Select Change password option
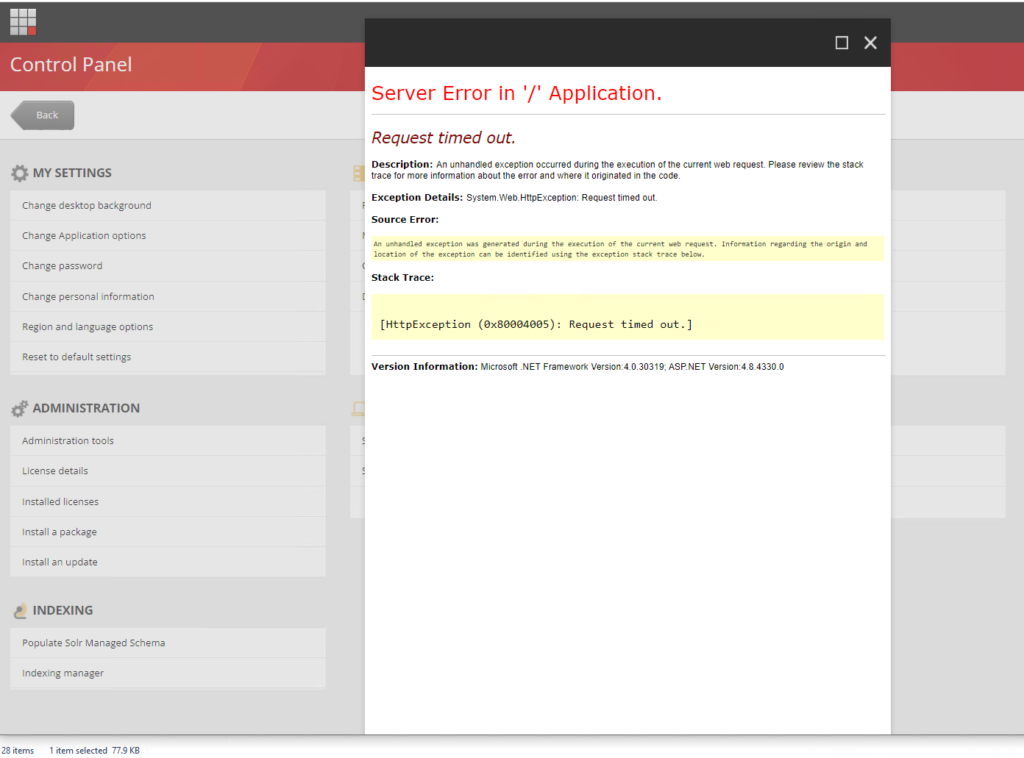This screenshot has width=1024, height=758. pyautogui.click(x=168, y=266)
